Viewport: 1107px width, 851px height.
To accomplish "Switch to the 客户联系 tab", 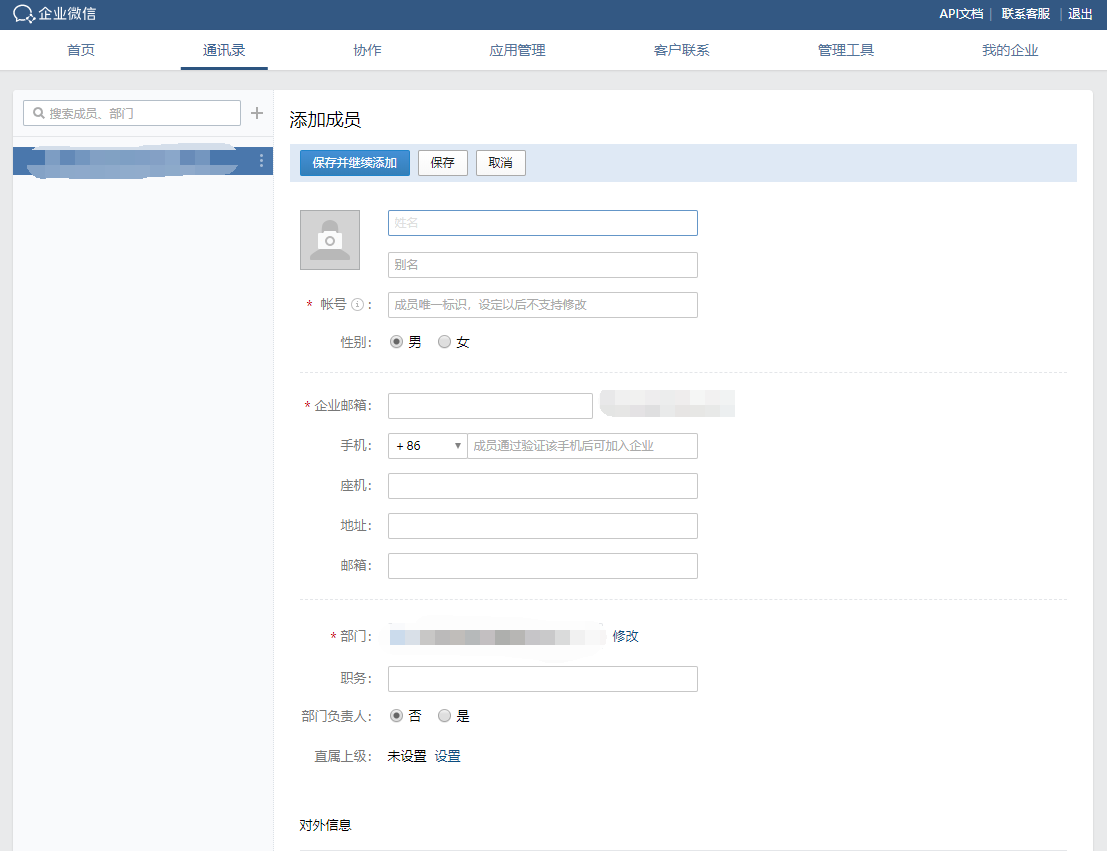I will pos(681,50).
